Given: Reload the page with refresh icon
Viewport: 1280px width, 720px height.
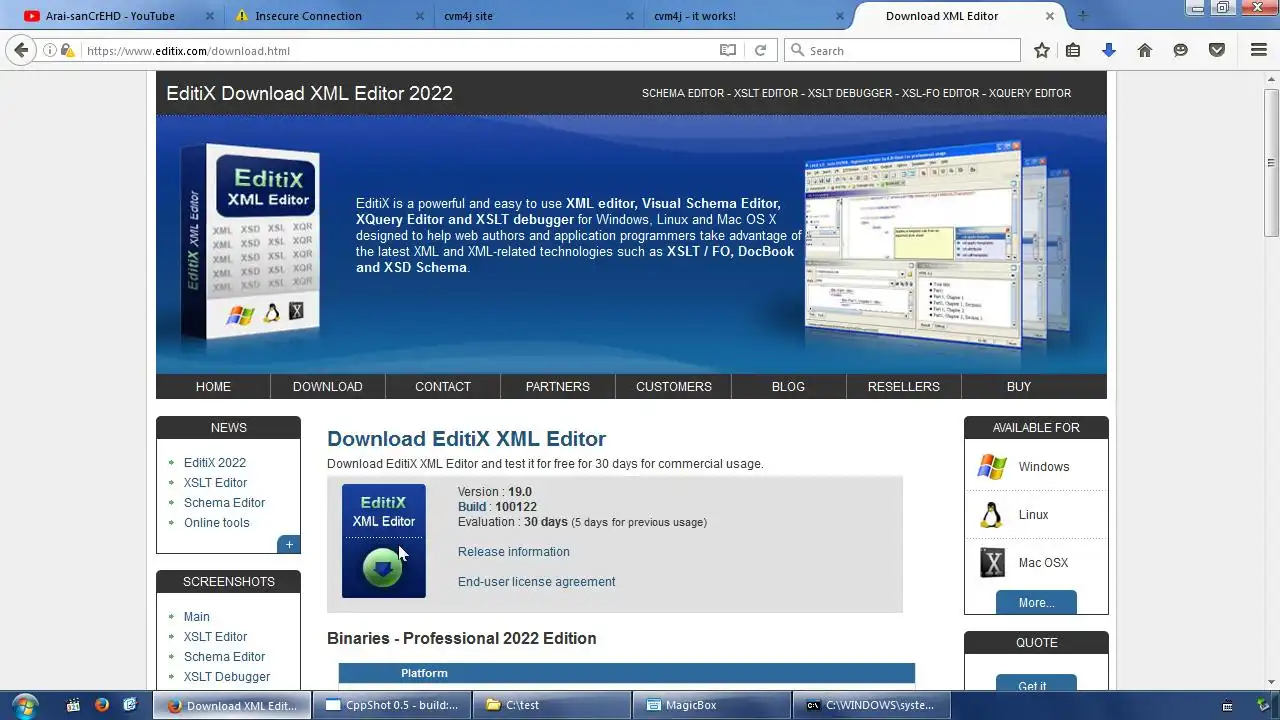Looking at the screenshot, I should [760, 50].
